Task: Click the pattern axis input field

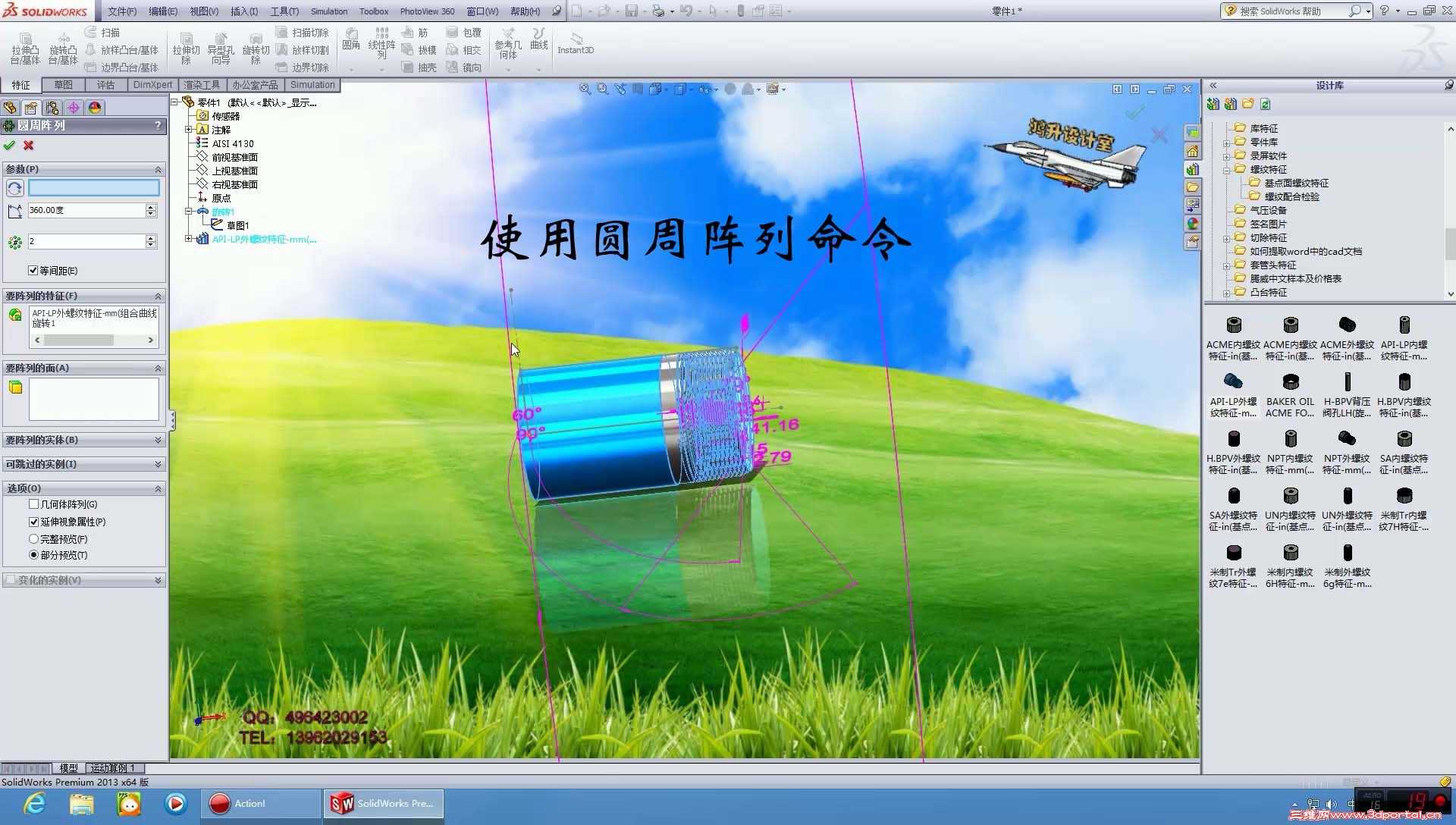Action: (x=94, y=187)
